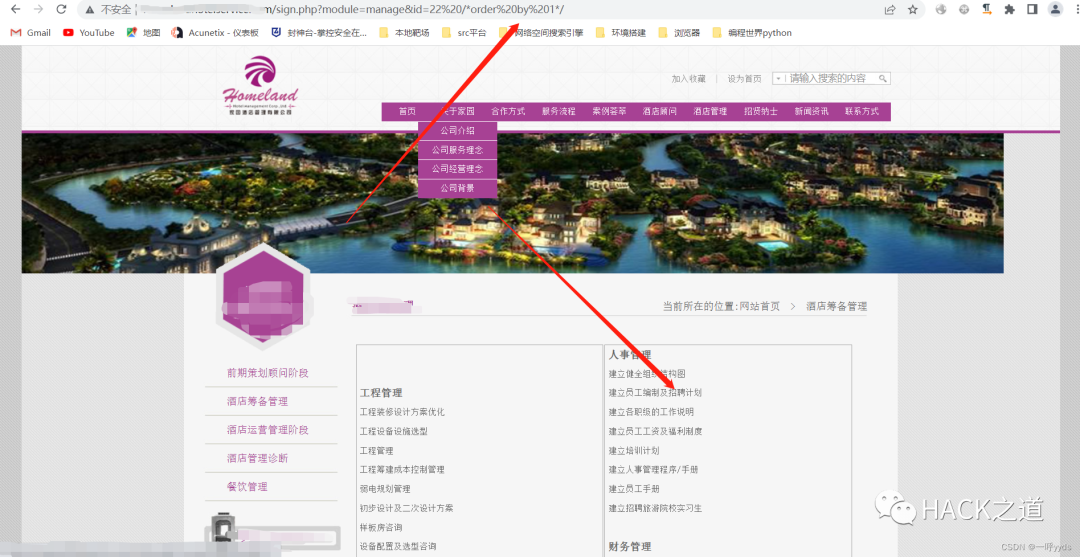Image resolution: width=1080 pixels, height=557 pixels.
Task: Click the search magnifier icon in site search
Action: click(x=883, y=78)
